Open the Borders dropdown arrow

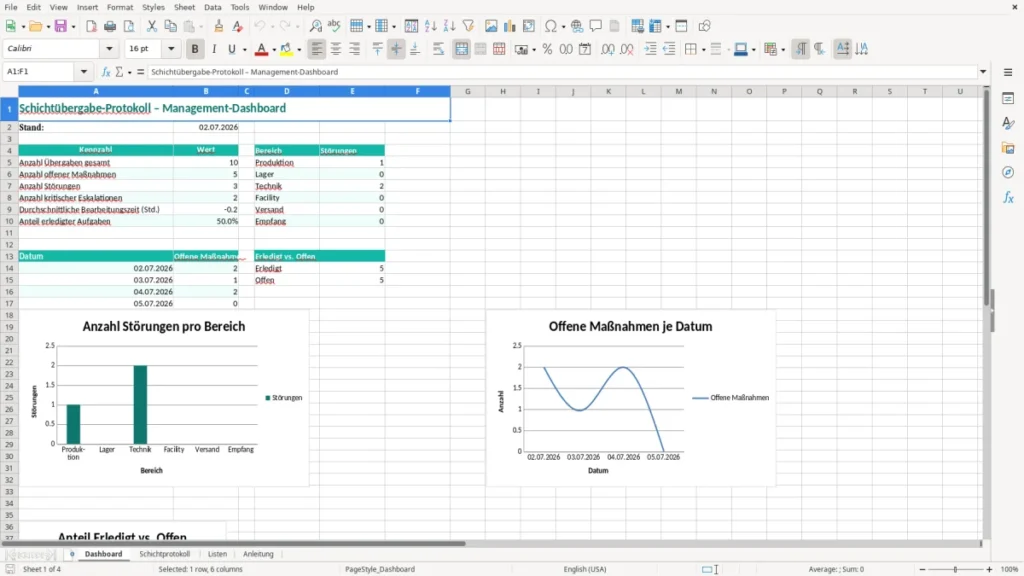pos(703,50)
